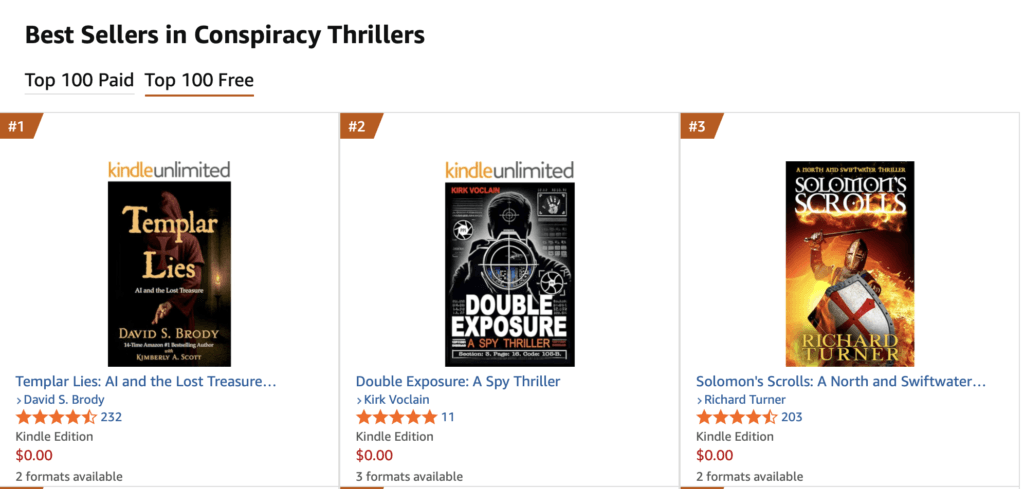Screen dimensions: 1024x489
Task: Click the #1 rank badge
Action: pyautogui.click(x=17, y=126)
